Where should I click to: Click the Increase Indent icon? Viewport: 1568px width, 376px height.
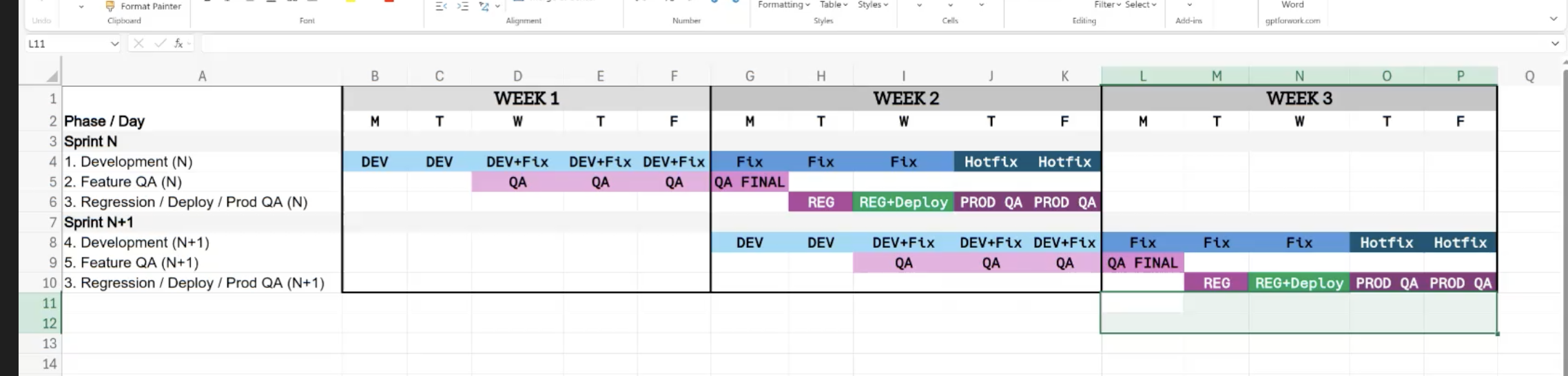pos(462,6)
